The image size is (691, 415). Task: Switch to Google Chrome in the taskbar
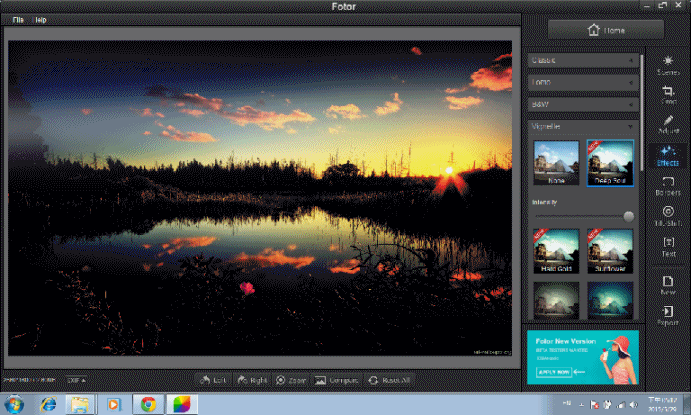(x=148, y=404)
